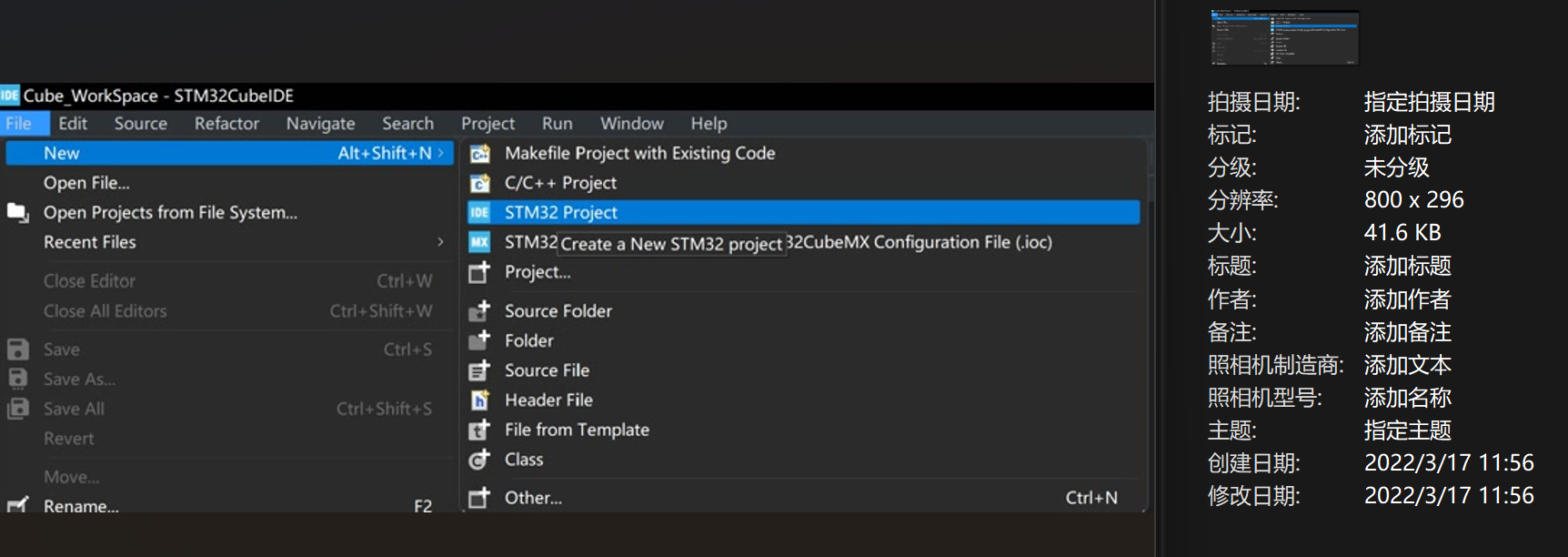Click the Source Folder icon
Viewport: 1568px width, 557px height.
479,310
